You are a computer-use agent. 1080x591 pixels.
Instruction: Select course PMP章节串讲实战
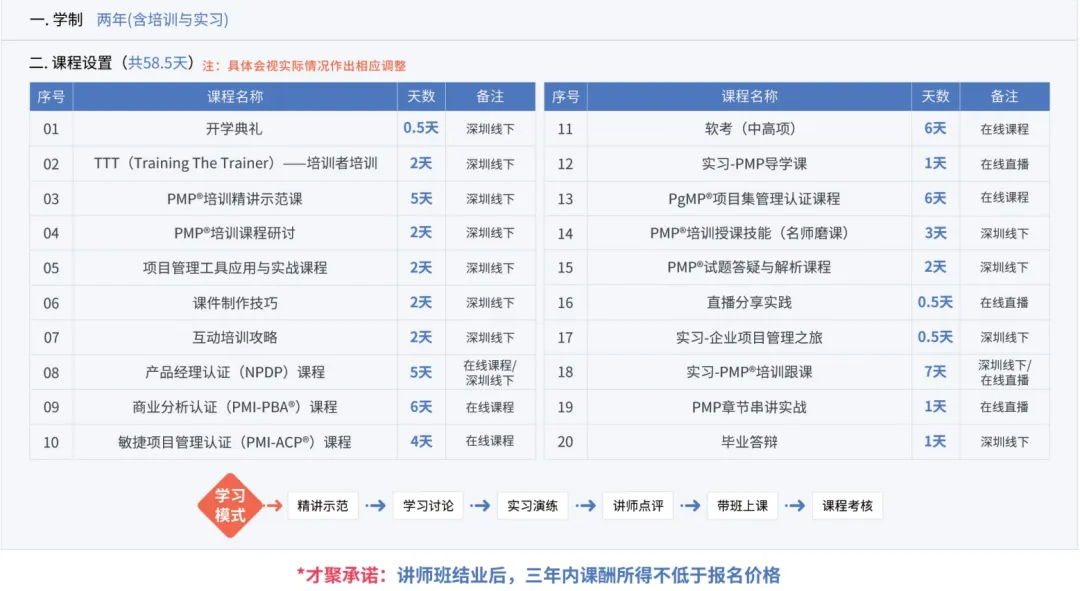click(x=749, y=407)
